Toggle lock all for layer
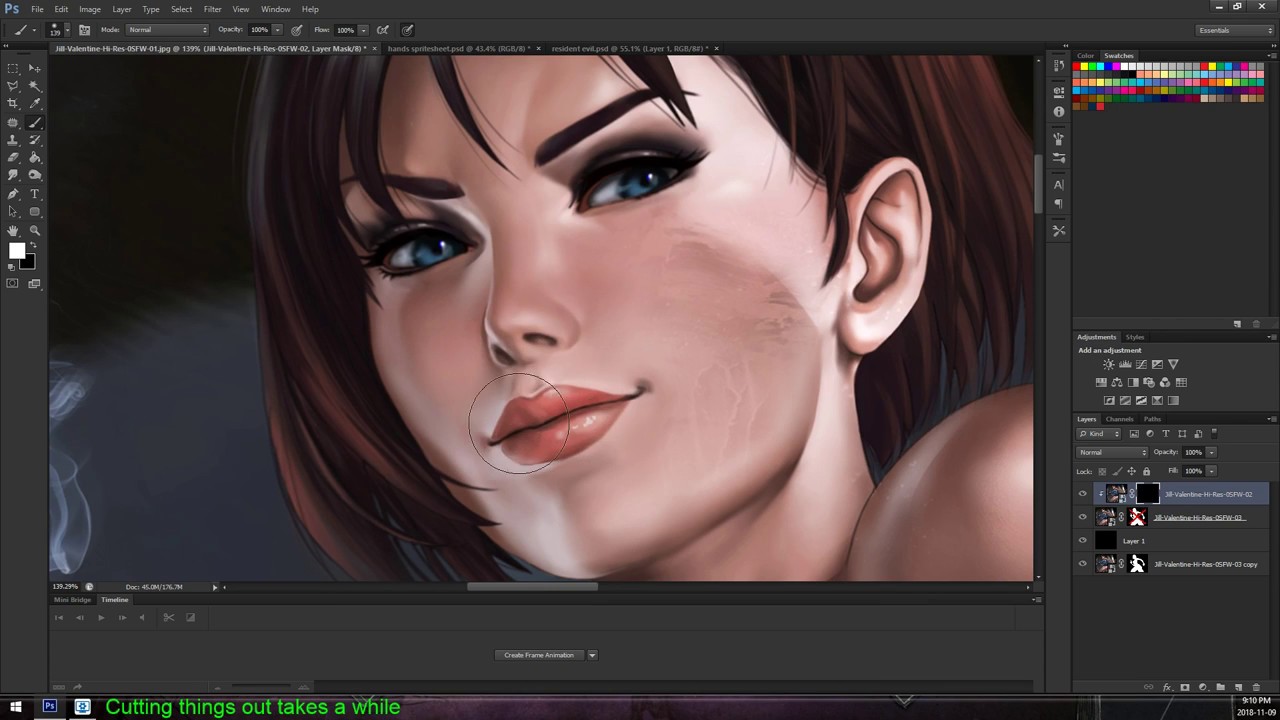Image resolution: width=1280 pixels, height=720 pixels. [x=1146, y=471]
